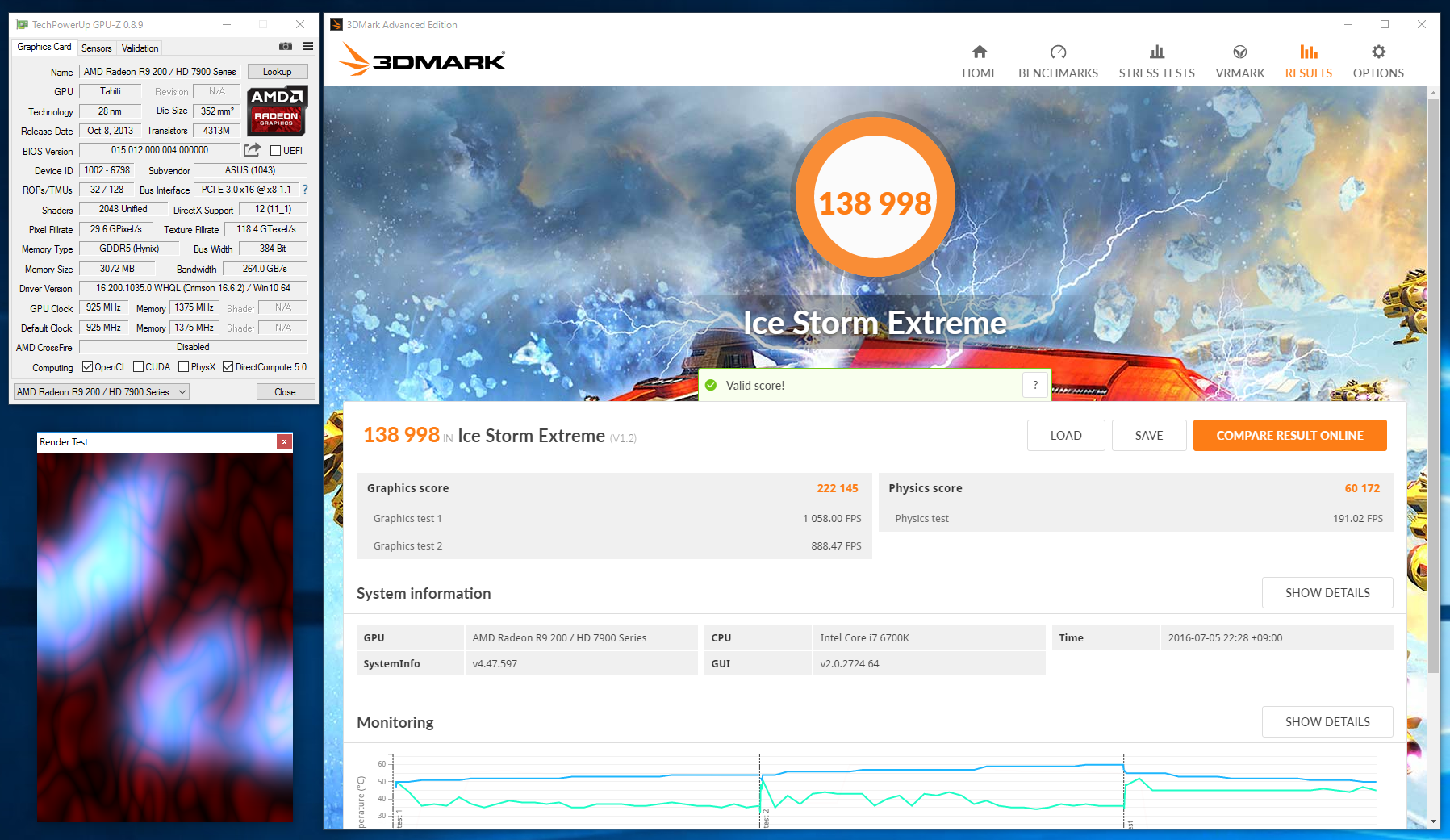Click the Render Test preview canvas
The height and width of the screenshot is (840, 1450).
(165, 637)
